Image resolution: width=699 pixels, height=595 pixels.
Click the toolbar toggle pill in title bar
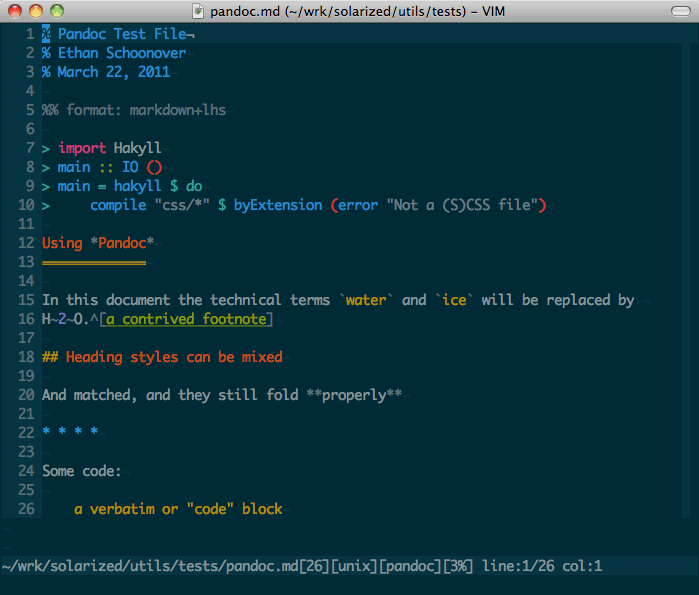coord(678,10)
